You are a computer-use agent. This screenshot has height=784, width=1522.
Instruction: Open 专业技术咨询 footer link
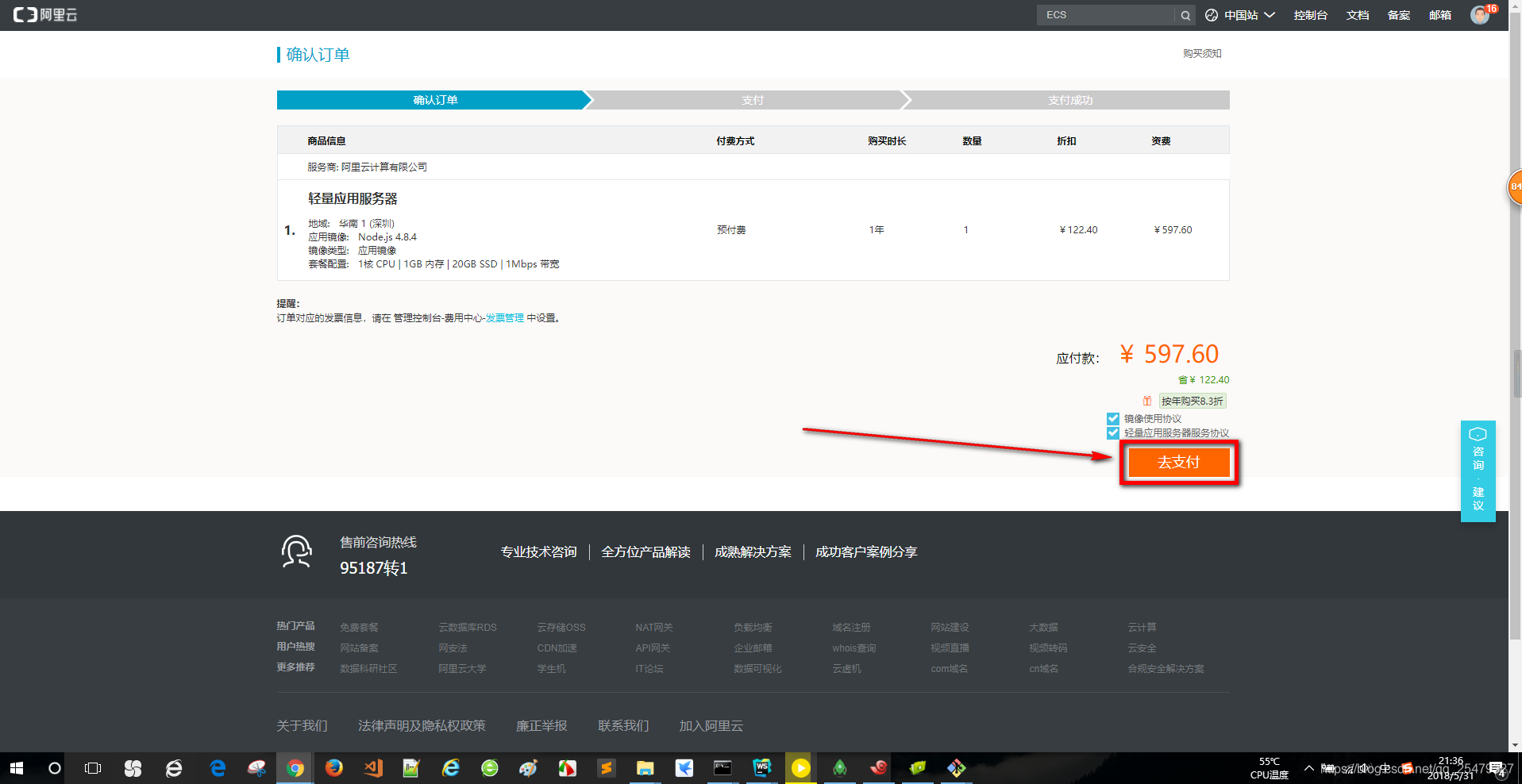[538, 551]
